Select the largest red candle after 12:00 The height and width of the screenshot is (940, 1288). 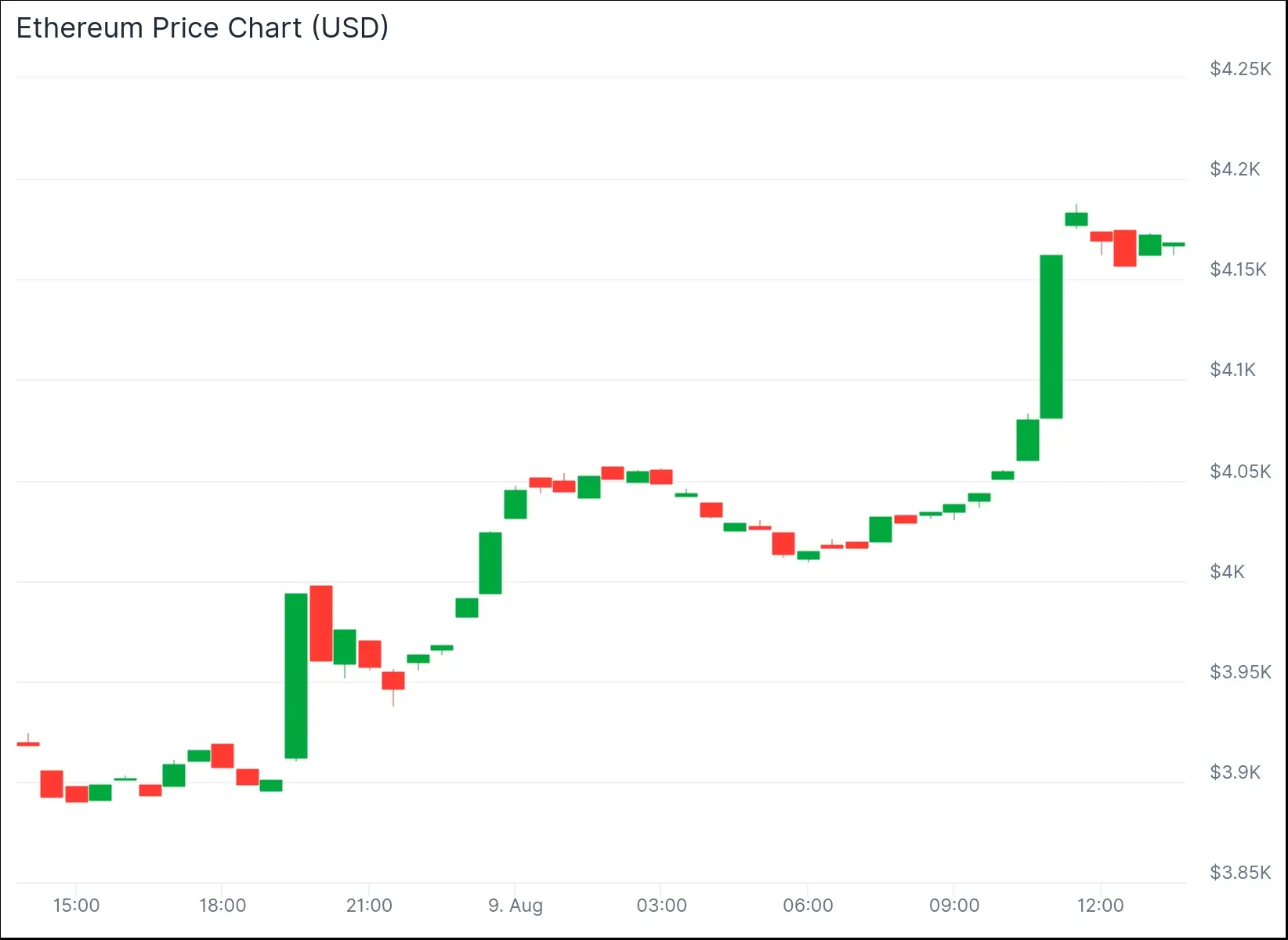point(1125,248)
